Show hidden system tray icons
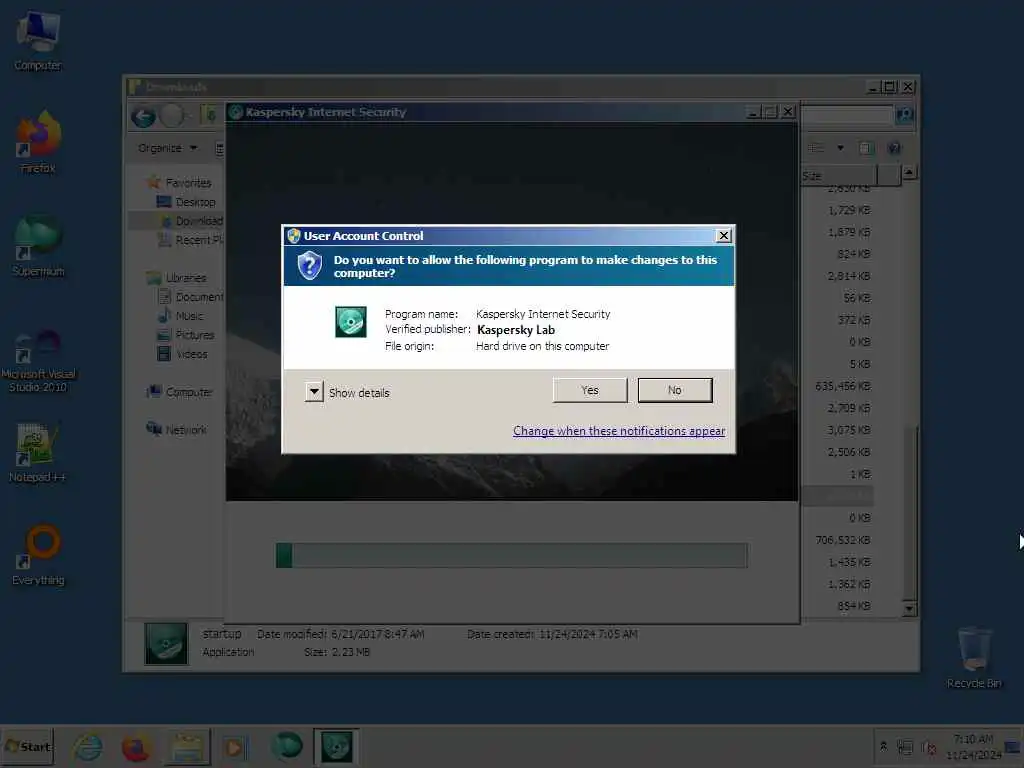 (x=884, y=746)
